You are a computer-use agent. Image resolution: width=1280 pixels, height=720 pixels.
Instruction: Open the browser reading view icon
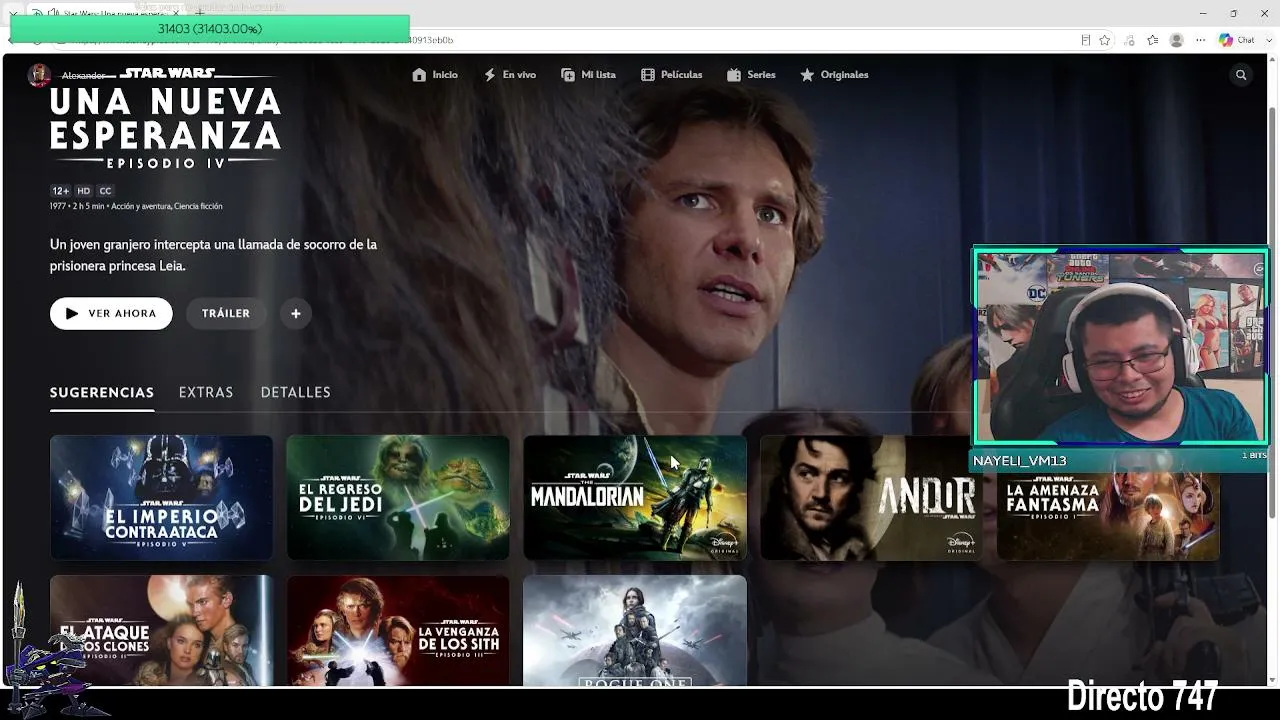pyautogui.click(x=1086, y=40)
